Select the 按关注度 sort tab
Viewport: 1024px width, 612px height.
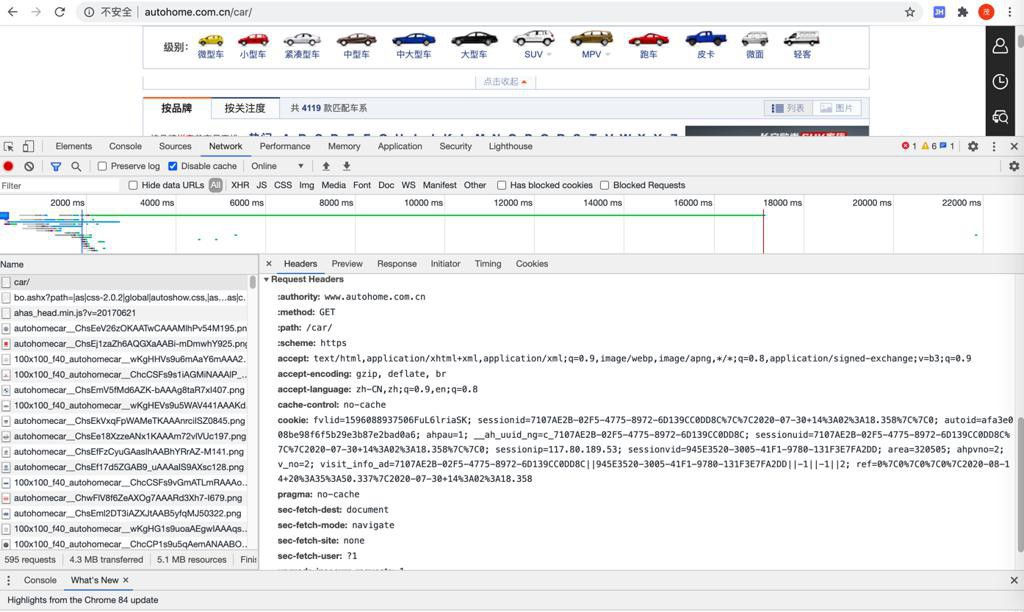245,108
